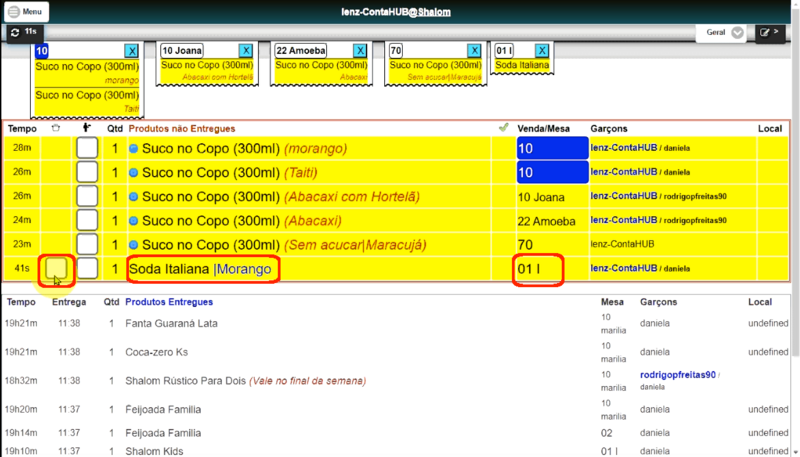
Task: Click Soda Italiana on the 01 I ticket
Action: pos(522,65)
